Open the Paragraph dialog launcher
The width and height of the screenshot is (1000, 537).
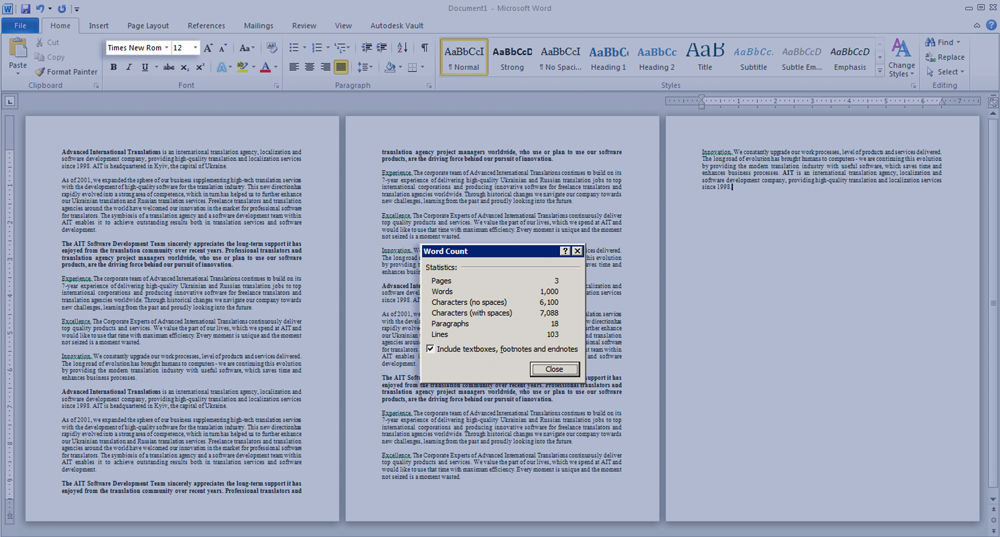coord(429,85)
